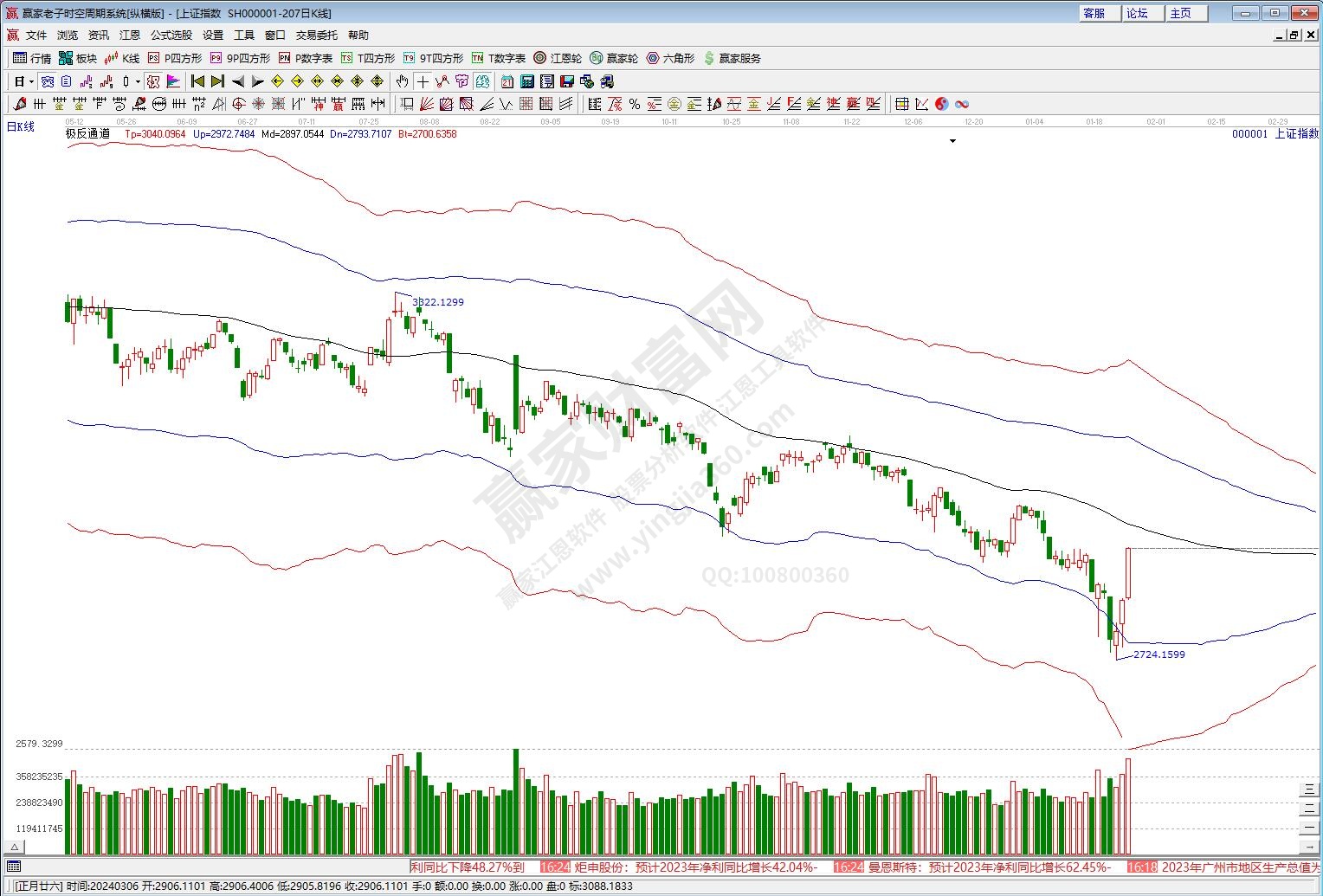The height and width of the screenshot is (896, 1323).
Task: Open the calculator icon in toolbar
Action: pos(527,81)
